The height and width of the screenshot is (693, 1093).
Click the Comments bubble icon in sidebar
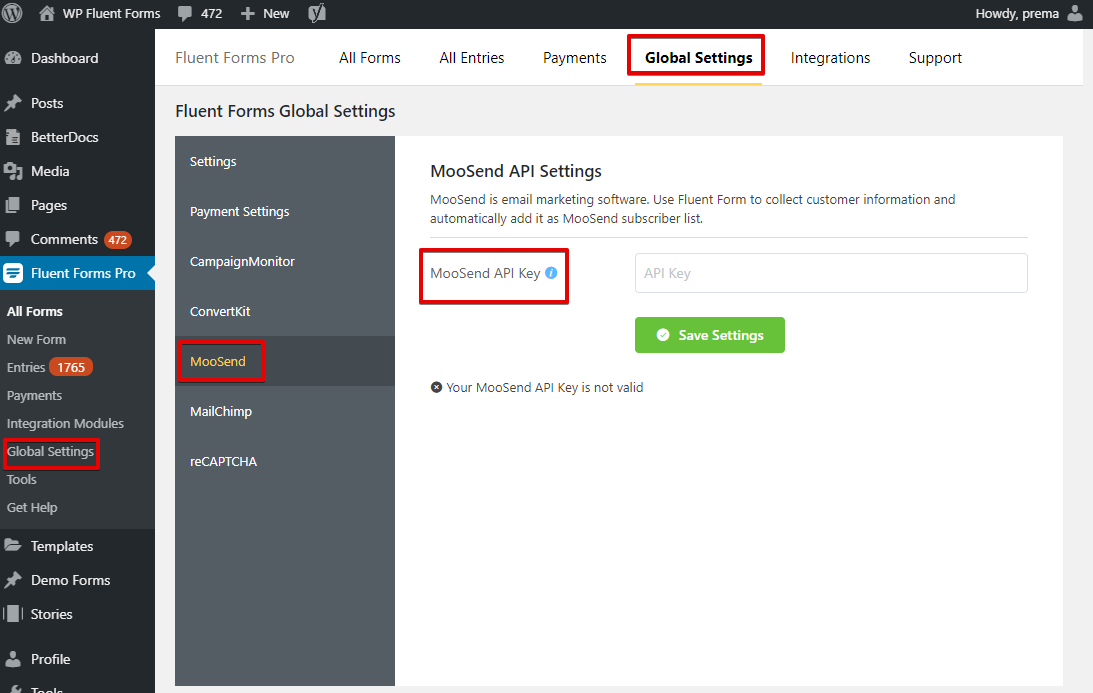coord(13,239)
